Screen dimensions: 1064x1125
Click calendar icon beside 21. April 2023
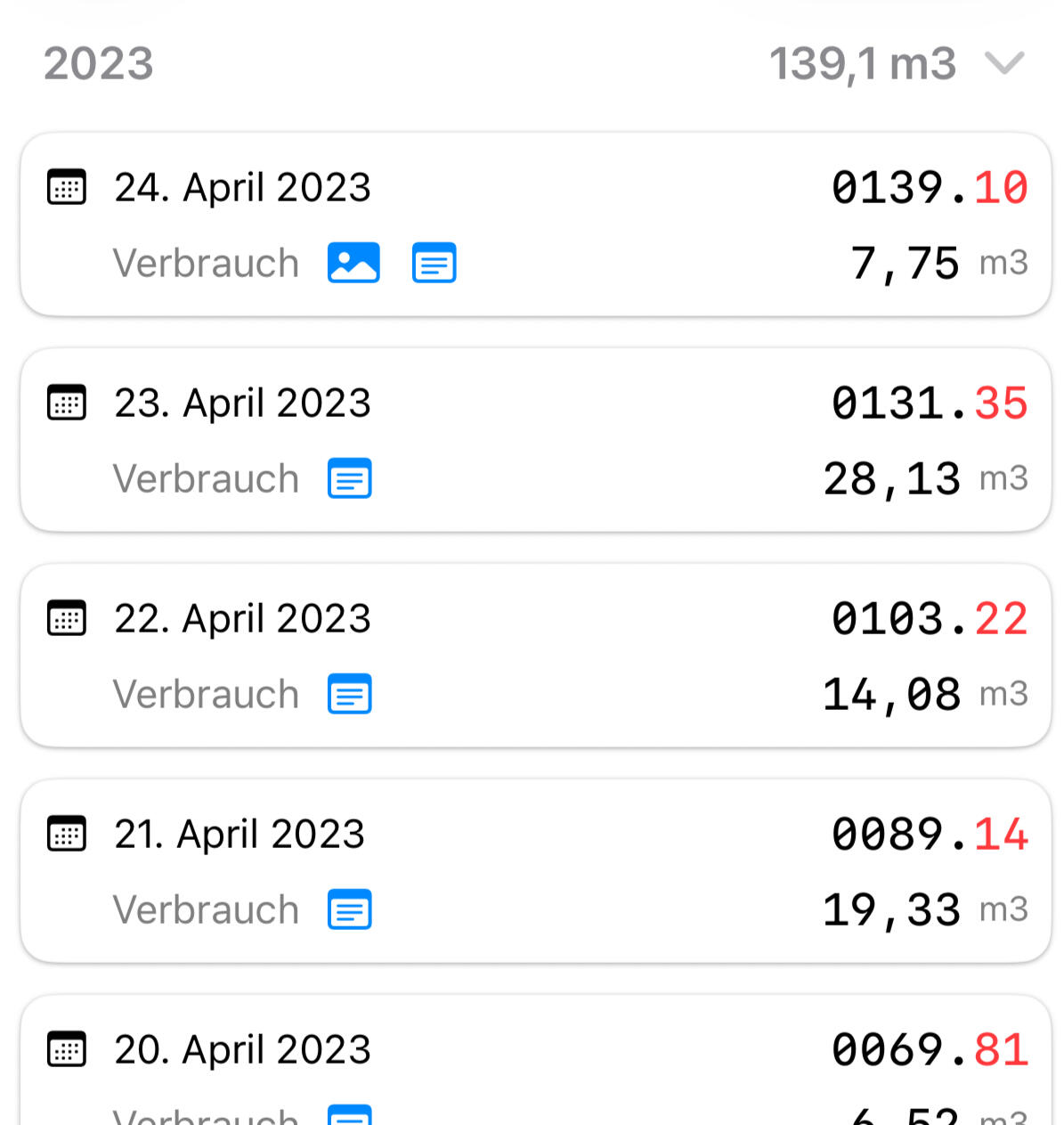click(67, 835)
